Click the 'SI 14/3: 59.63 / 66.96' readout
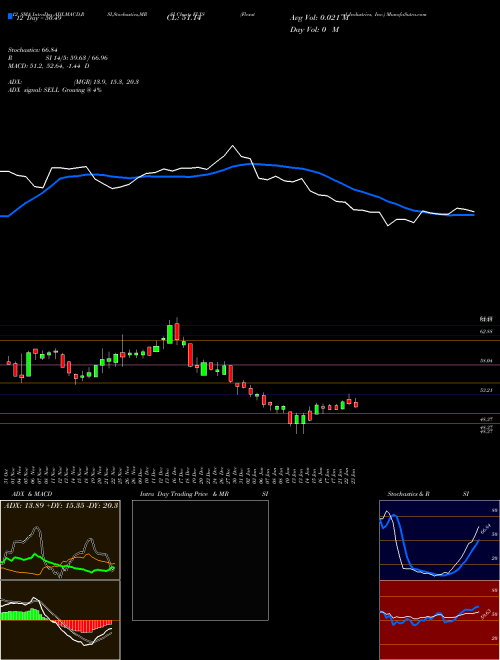The width and height of the screenshot is (500, 660). 77,58
